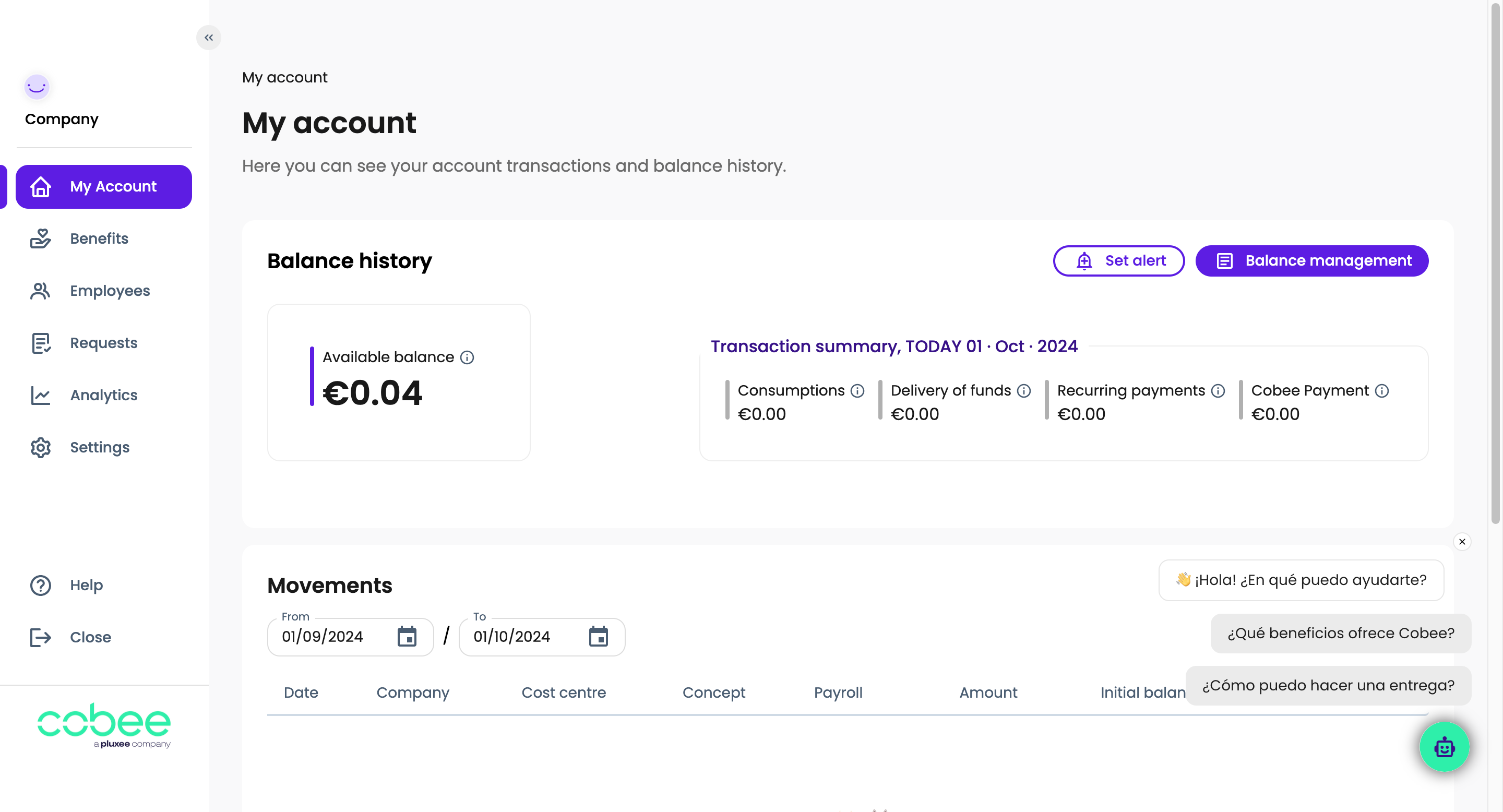Open the Employees section
This screenshot has height=812, width=1503.
click(x=110, y=291)
